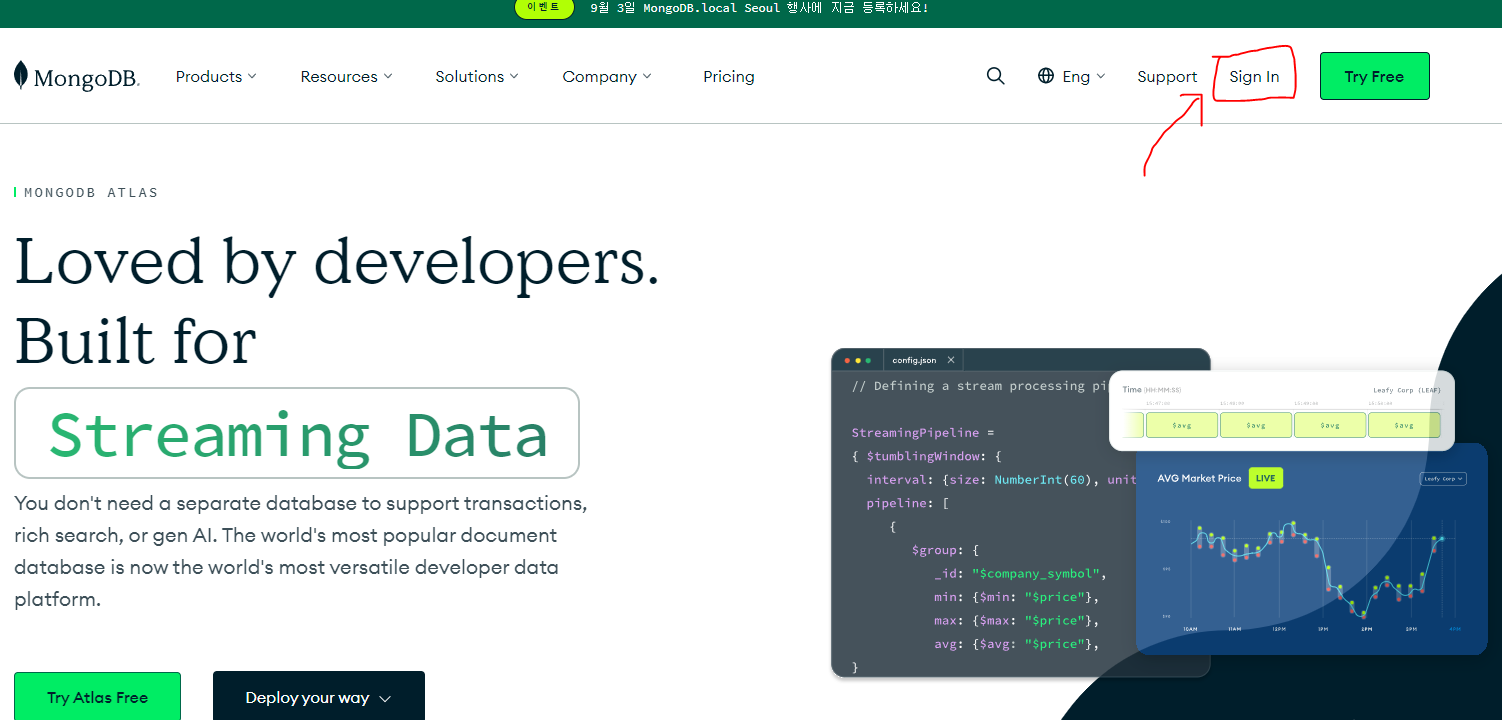This screenshot has height=720, width=1502.
Task: Click the $tumblingWindow code line
Action: coord(926,456)
